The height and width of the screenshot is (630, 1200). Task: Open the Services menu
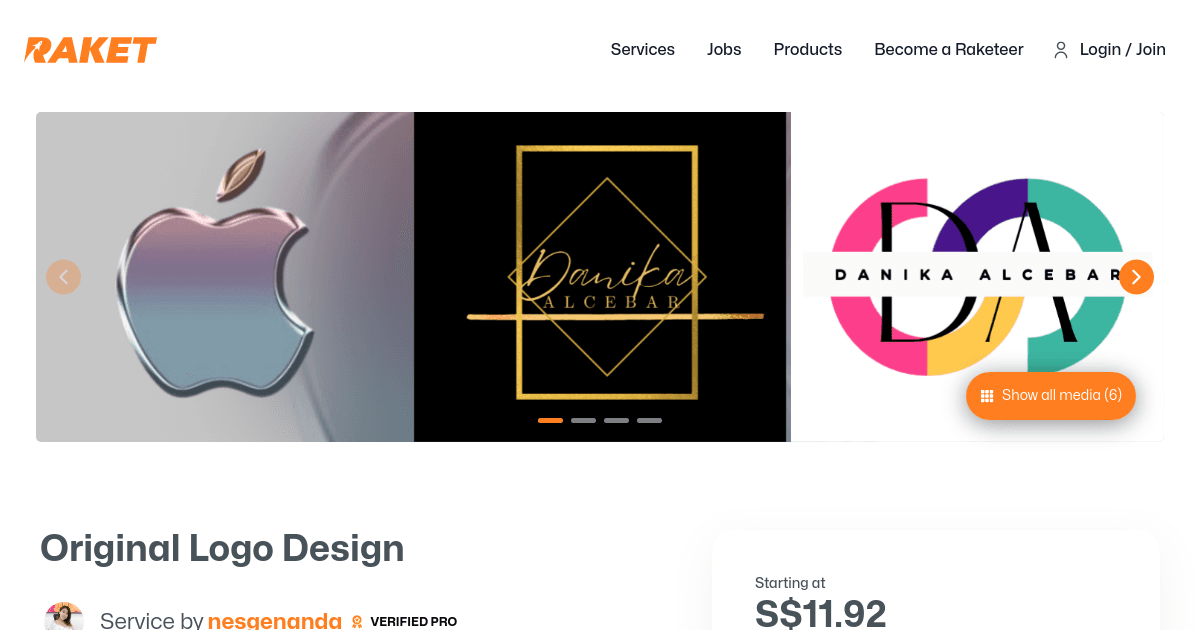tap(643, 49)
